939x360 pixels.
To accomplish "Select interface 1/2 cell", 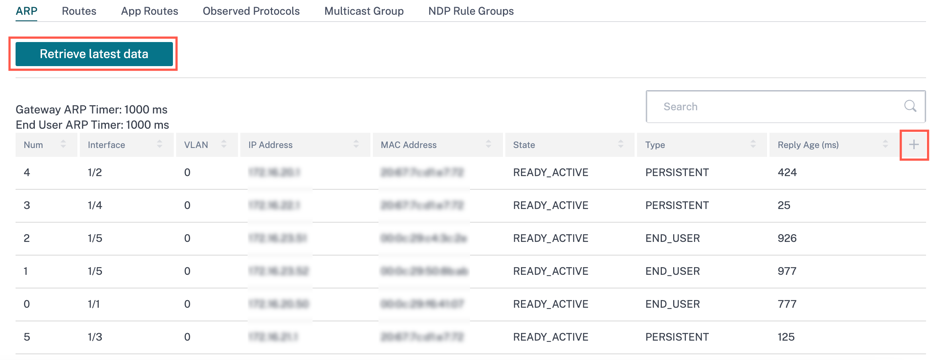I will [95, 173].
